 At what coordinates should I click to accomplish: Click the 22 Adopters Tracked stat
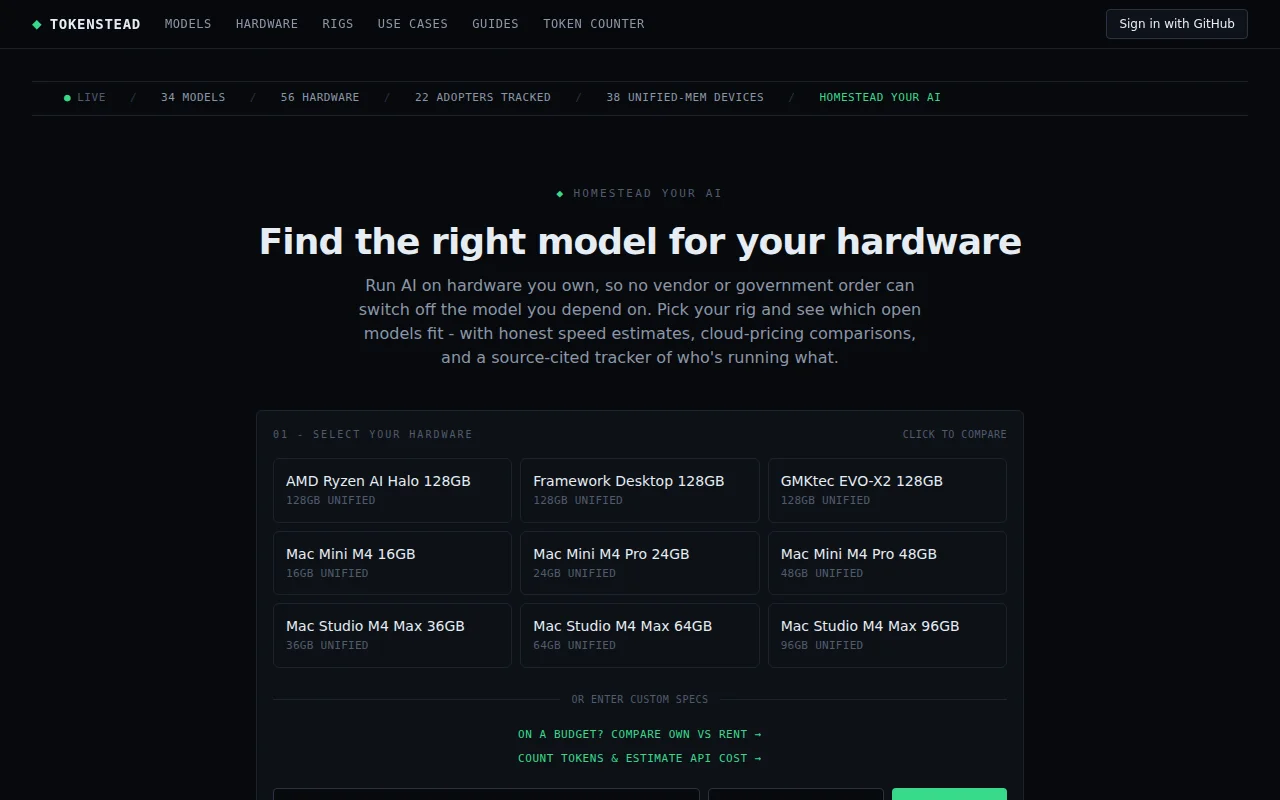coord(483,98)
